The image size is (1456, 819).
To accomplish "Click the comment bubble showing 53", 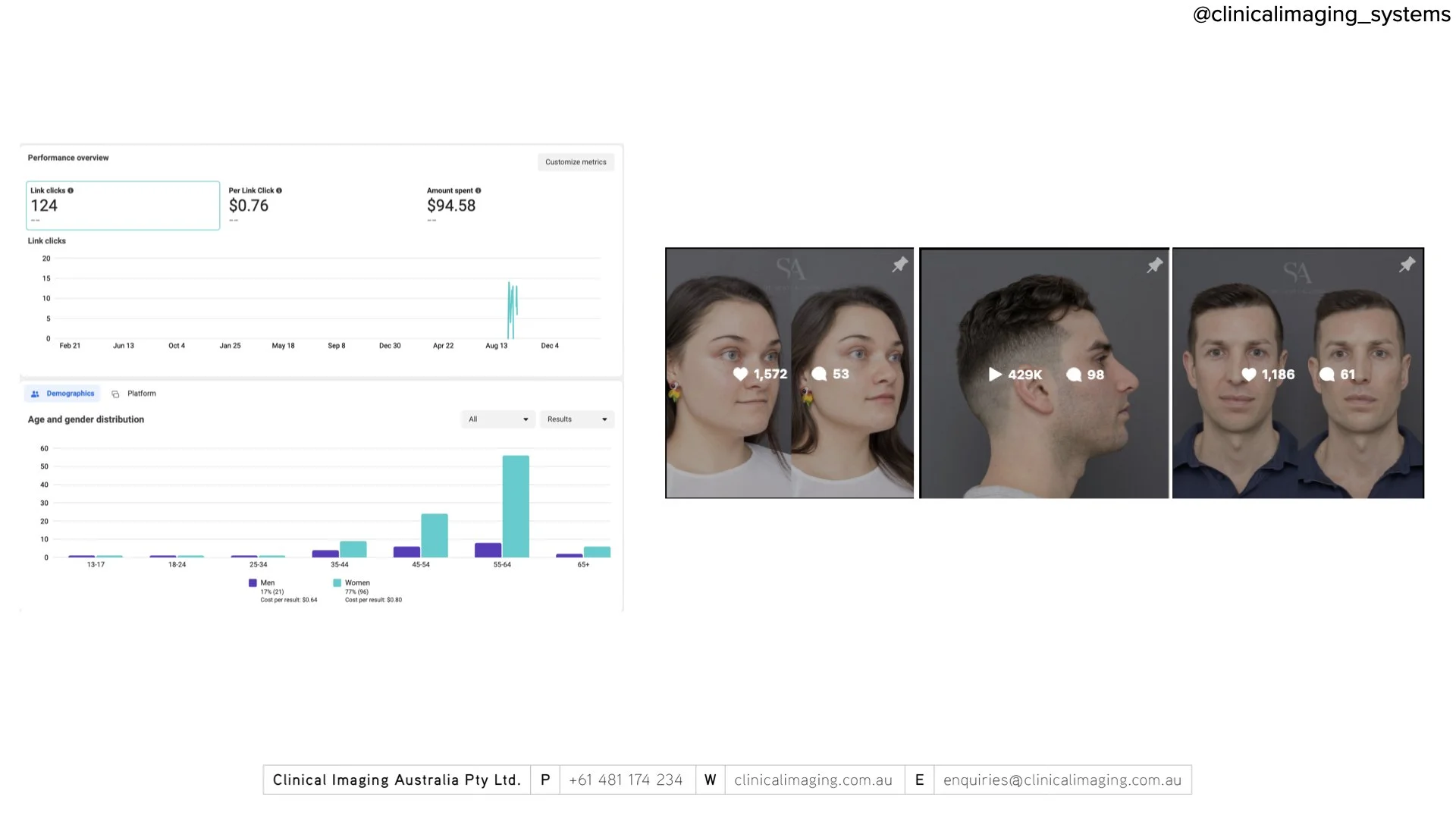I will click(x=819, y=374).
